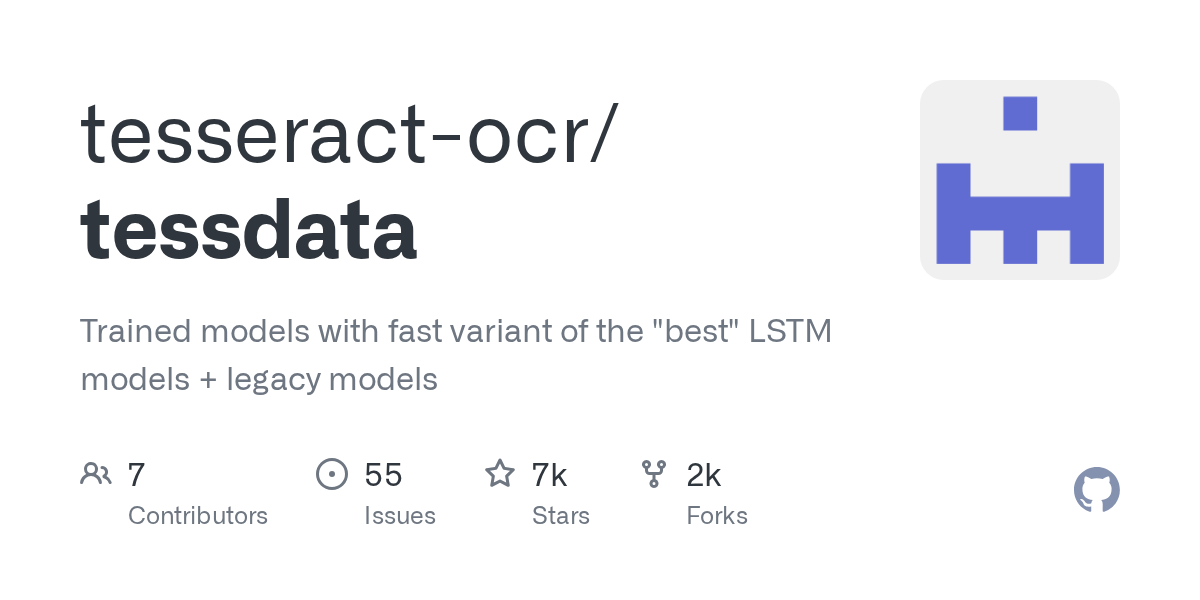The image size is (1200, 600).
Task: Open the Forks label
Action: [717, 516]
